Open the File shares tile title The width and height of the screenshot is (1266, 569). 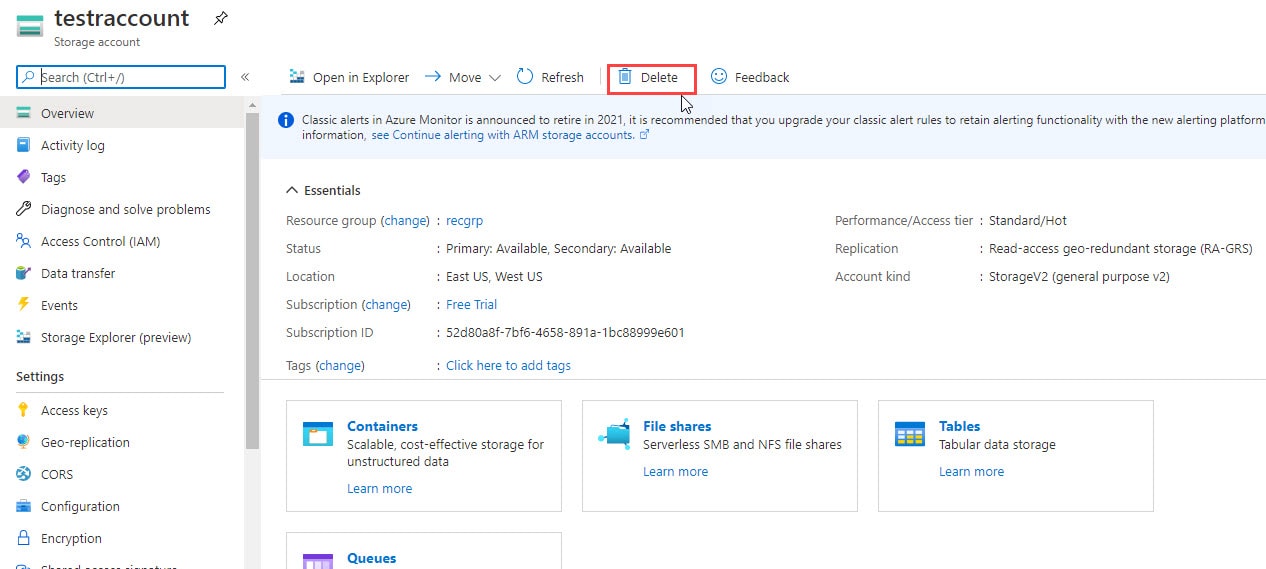[x=677, y=426]
